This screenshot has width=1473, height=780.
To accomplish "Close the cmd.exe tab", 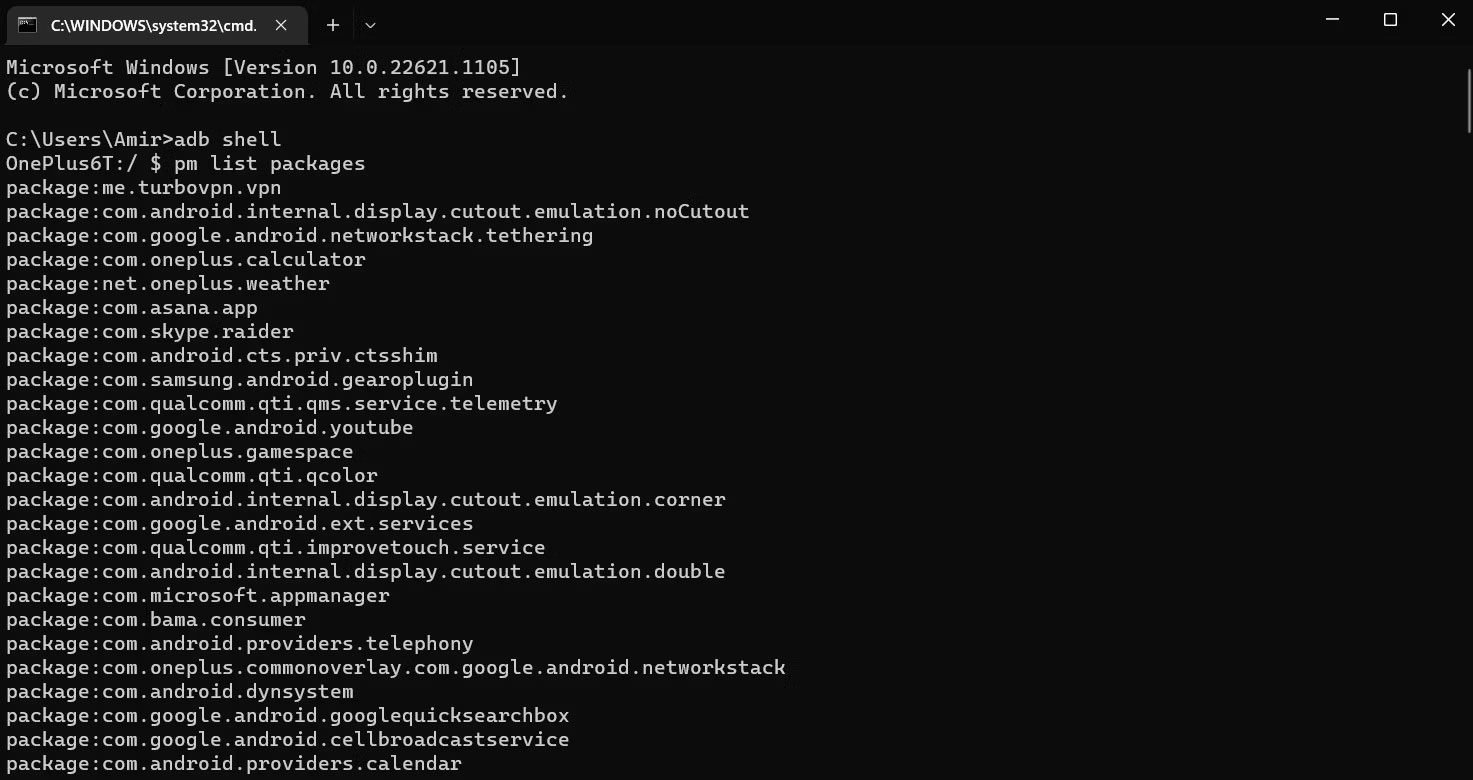I will 281,25.
